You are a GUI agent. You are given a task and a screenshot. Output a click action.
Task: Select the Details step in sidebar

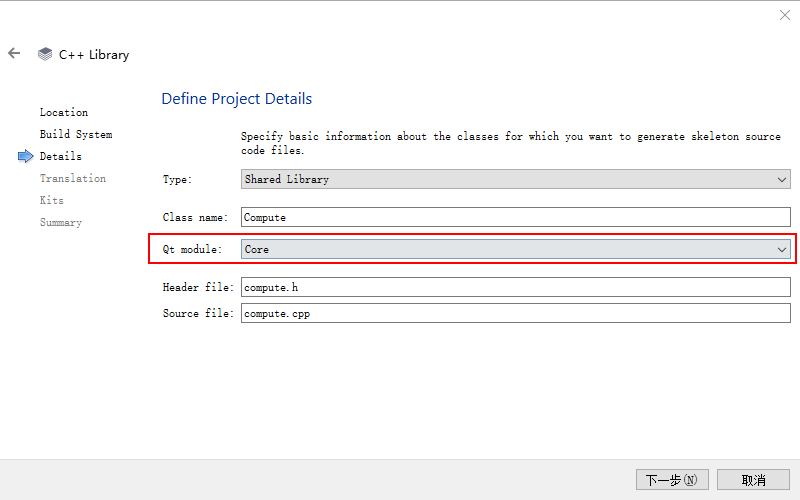tap(61, 156)
